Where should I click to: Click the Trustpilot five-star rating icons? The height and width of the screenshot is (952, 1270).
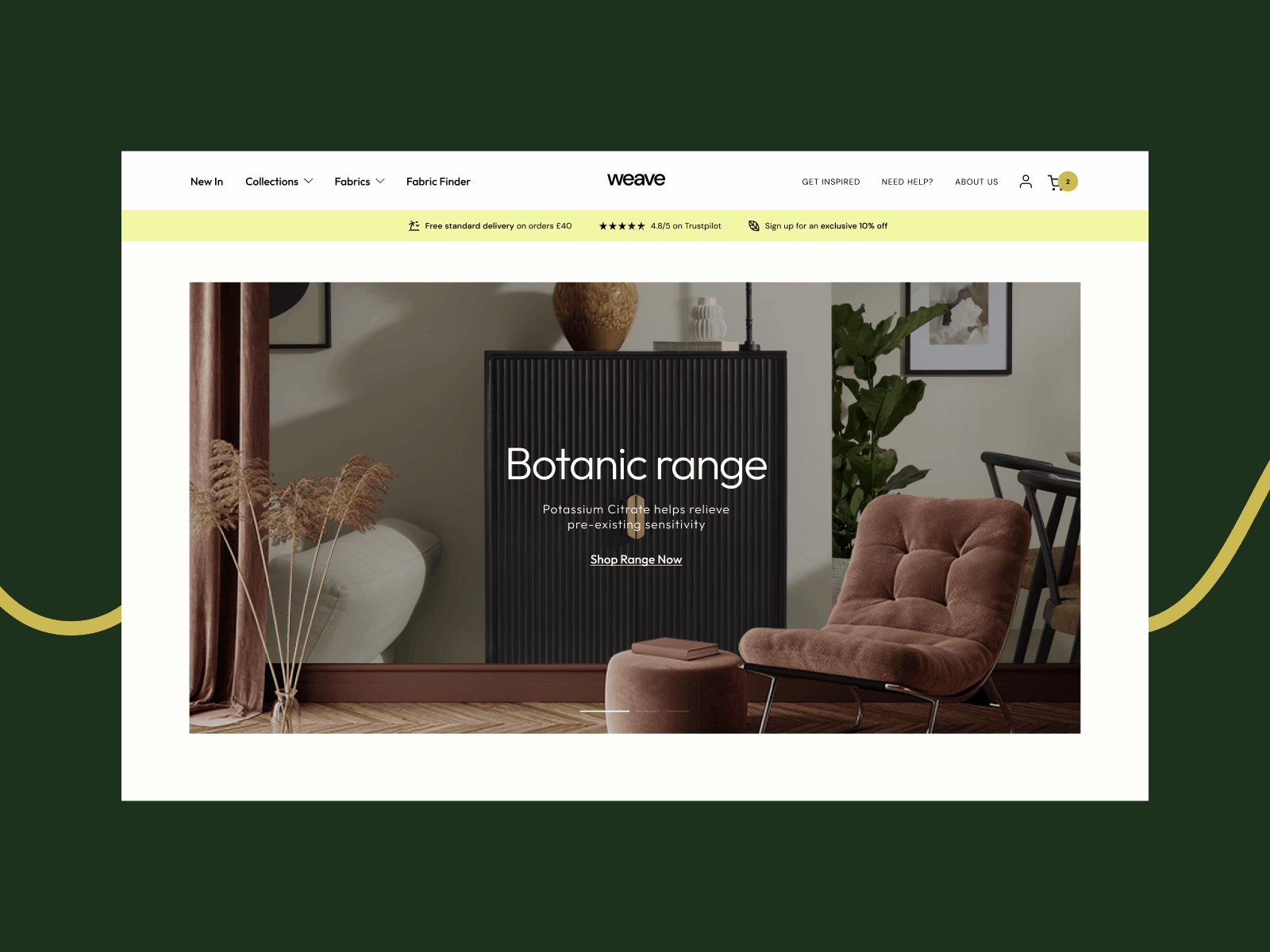pos(622,226)
